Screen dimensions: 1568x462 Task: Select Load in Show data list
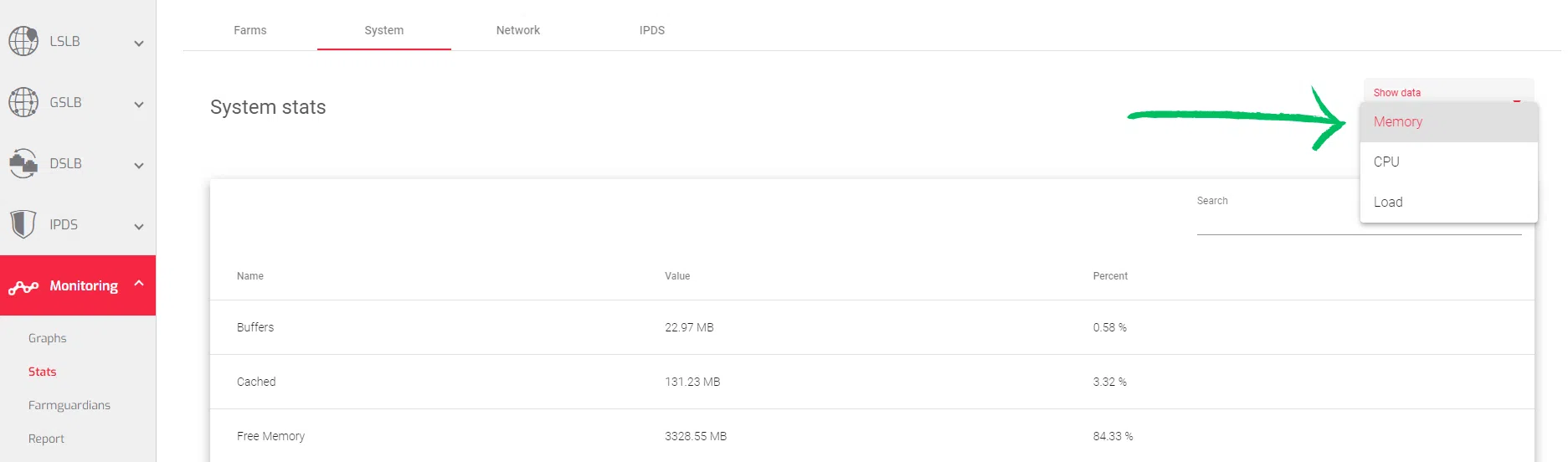click(x=1388, y=202)
